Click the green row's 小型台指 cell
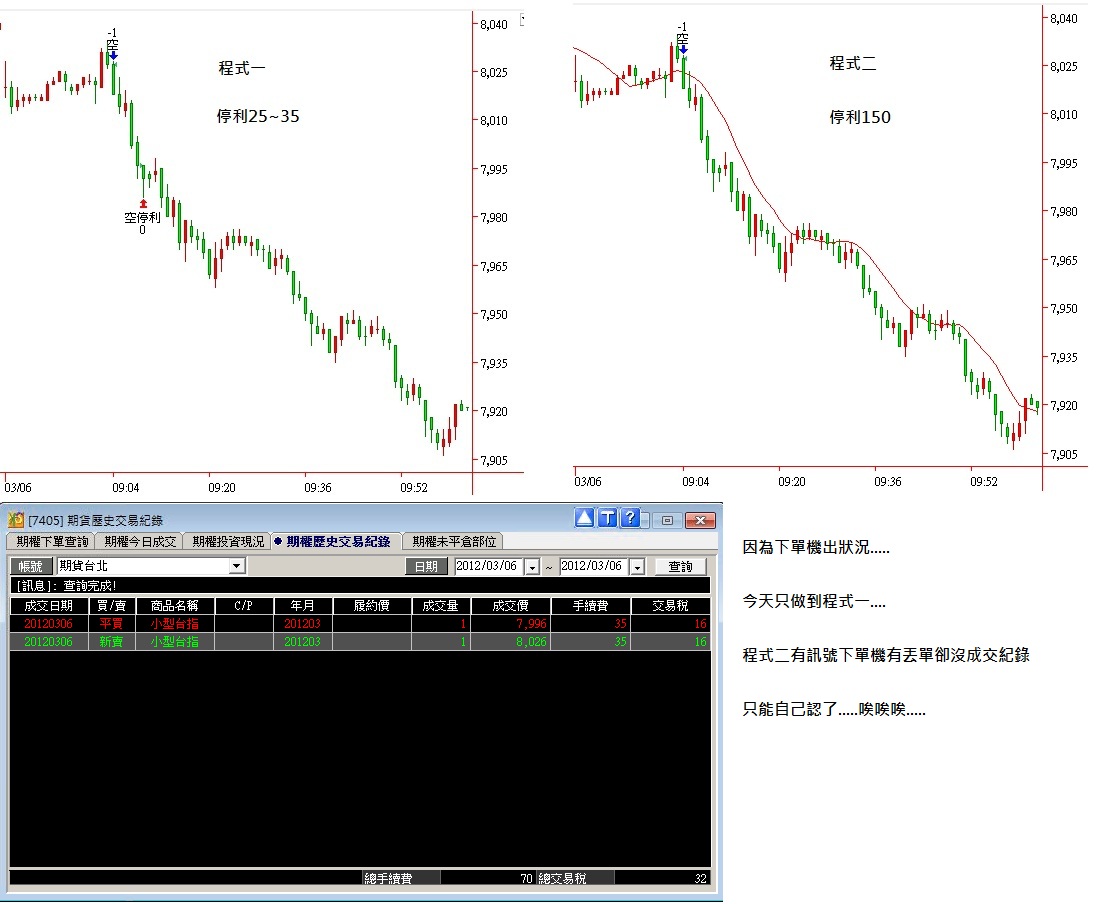Viewport: 1106px width, 904px height. tap(175, 642)
